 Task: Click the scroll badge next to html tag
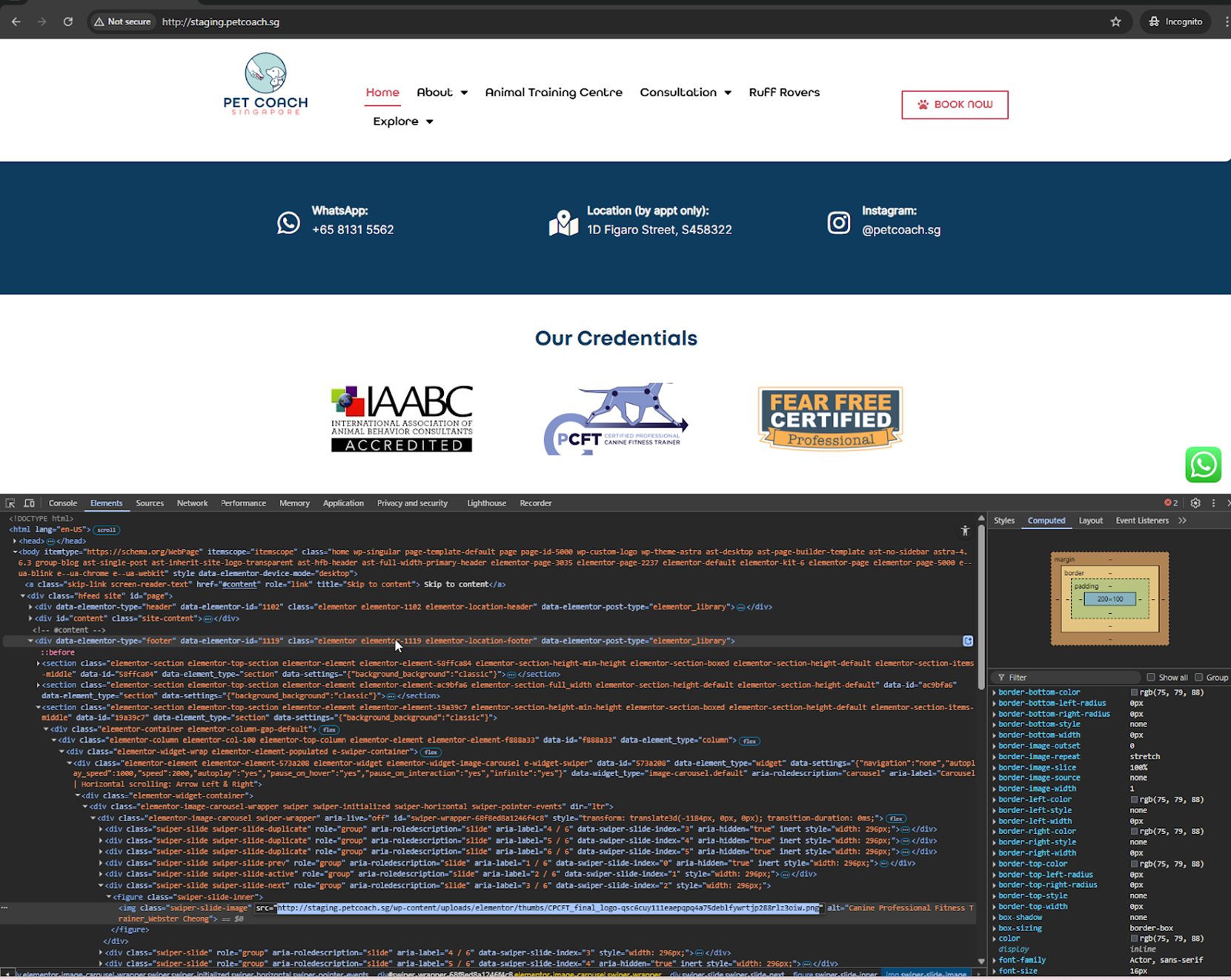(106, 530)
